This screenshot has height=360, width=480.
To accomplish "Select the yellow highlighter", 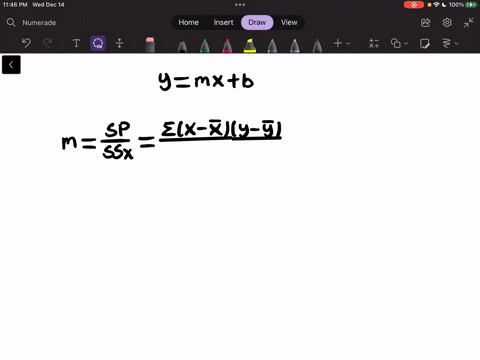I will tap(250, 46).
